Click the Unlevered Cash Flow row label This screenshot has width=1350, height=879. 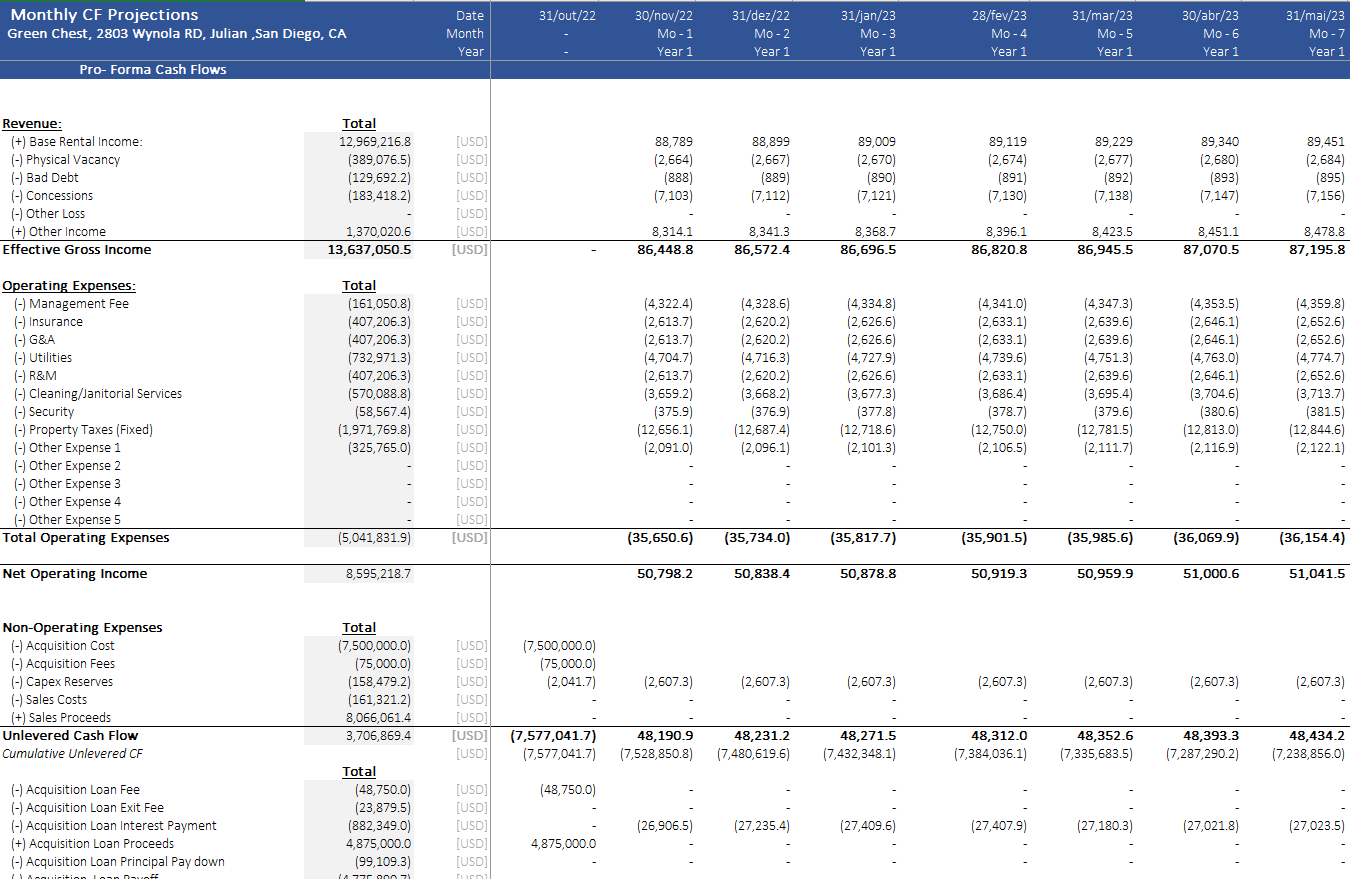[68, 736]
